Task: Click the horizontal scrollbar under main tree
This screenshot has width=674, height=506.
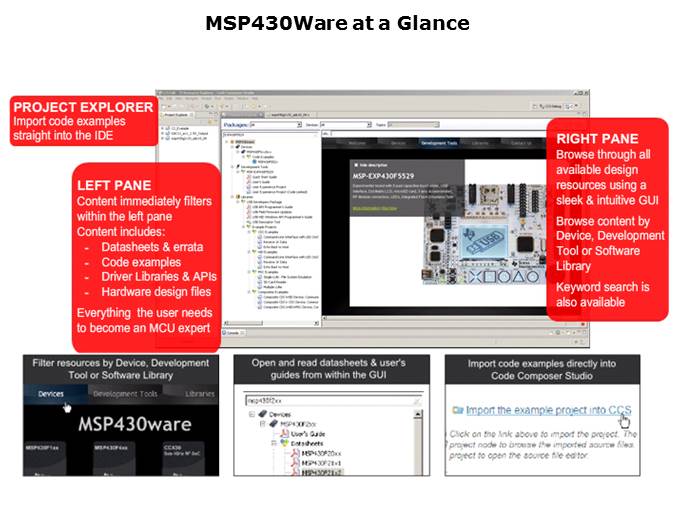Action: coord(271,323)
